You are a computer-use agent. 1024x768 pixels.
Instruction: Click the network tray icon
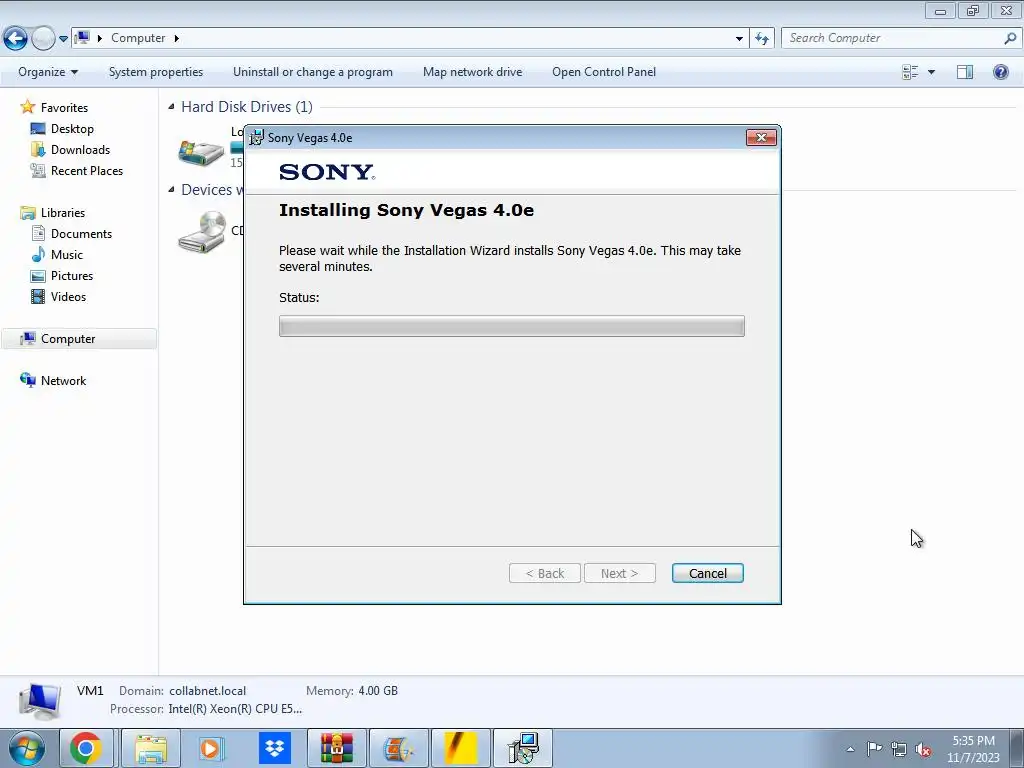[899, 749]
